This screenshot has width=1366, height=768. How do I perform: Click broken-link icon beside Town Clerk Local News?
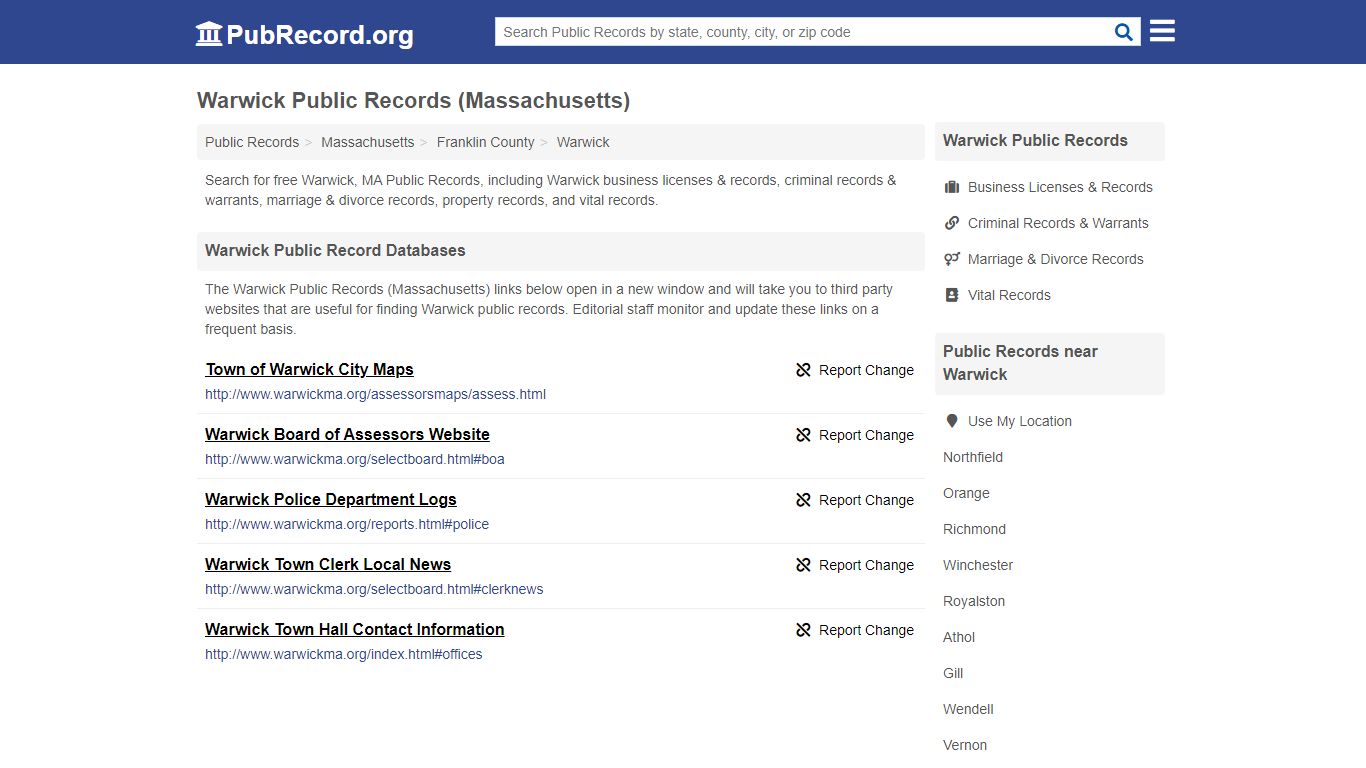(x=803, y=565)
